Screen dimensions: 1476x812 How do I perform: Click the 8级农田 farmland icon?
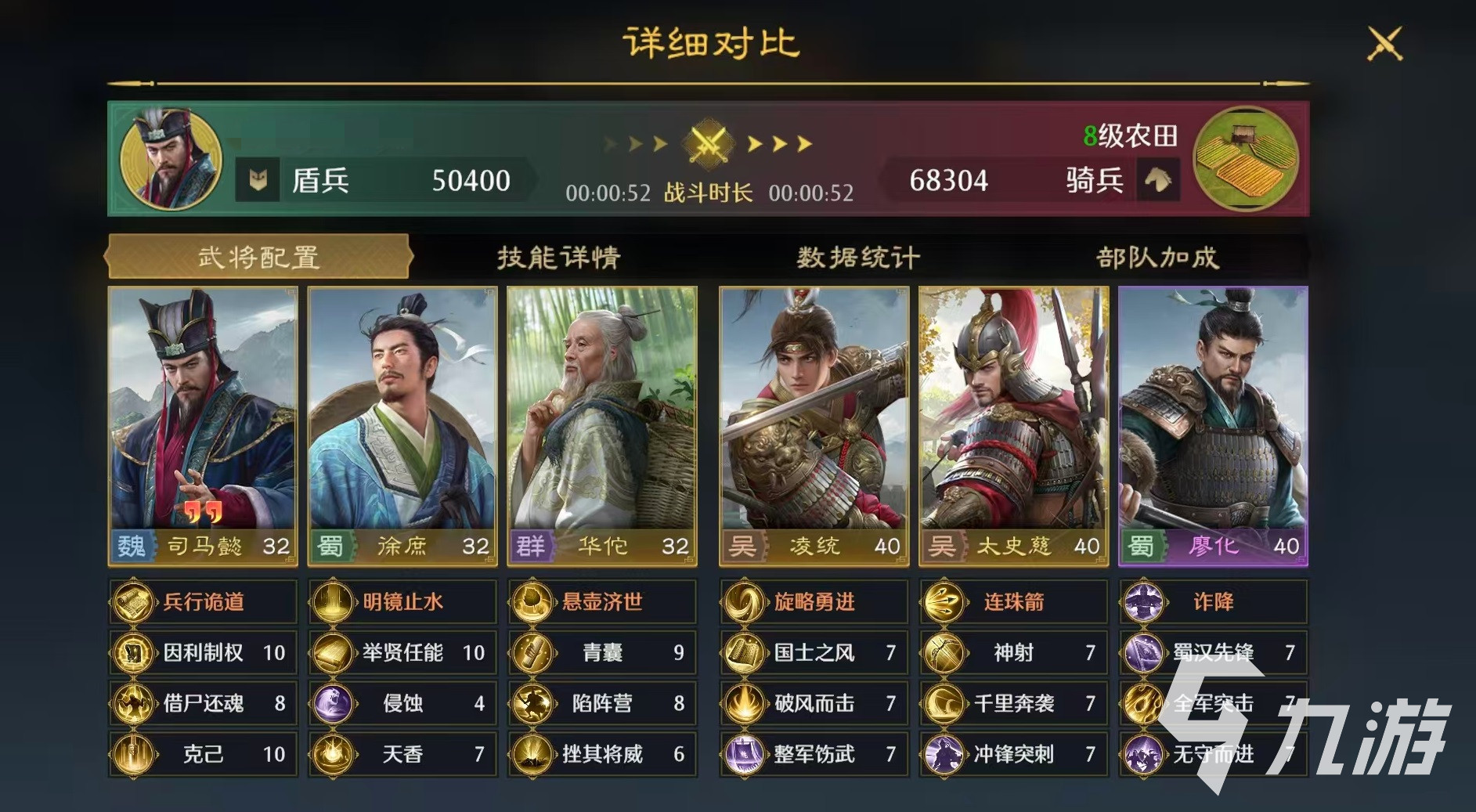[x=1246, y=158]
